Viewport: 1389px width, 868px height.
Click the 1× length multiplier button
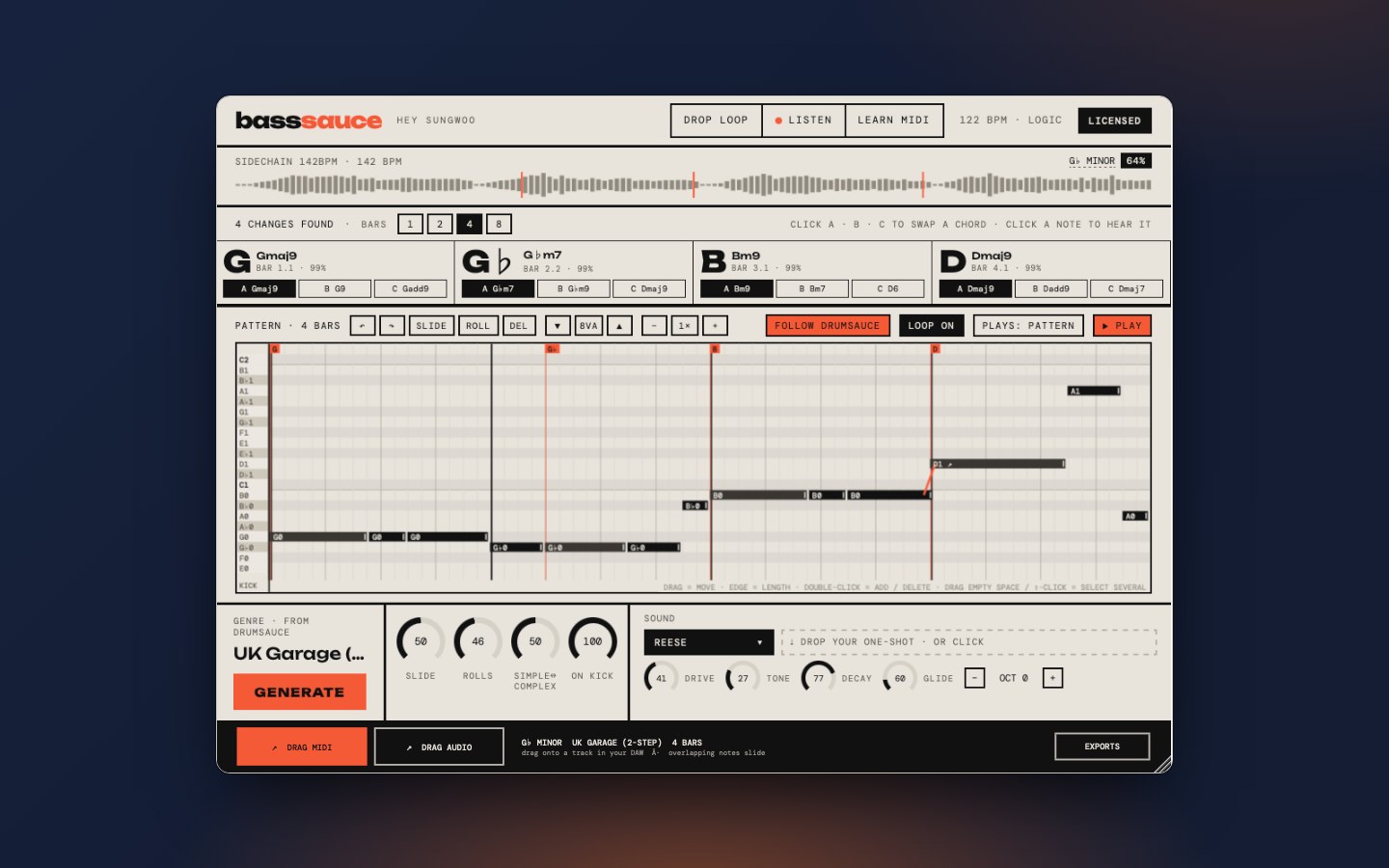coord(684,326)
